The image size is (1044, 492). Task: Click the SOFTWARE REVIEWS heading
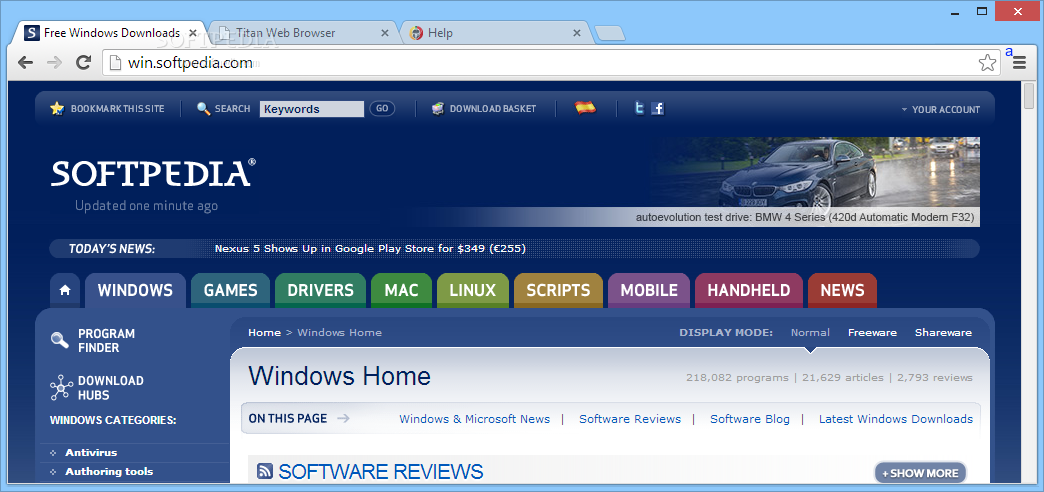pos(381,472)
